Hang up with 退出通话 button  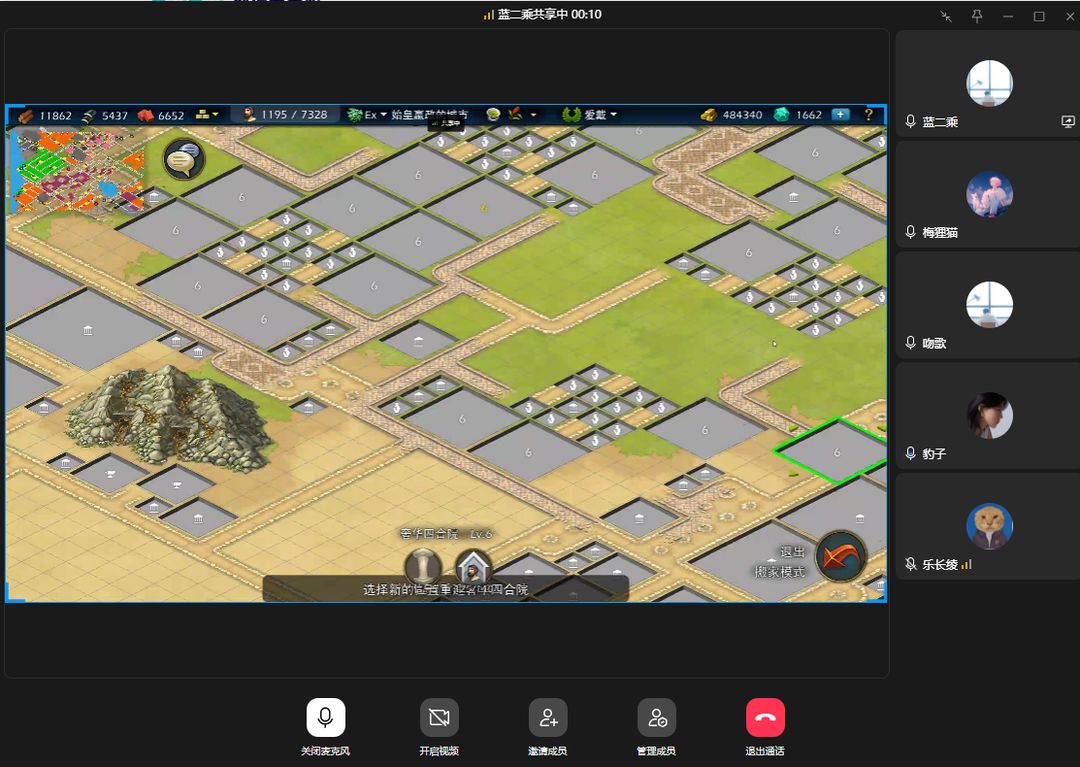[765, 717]
